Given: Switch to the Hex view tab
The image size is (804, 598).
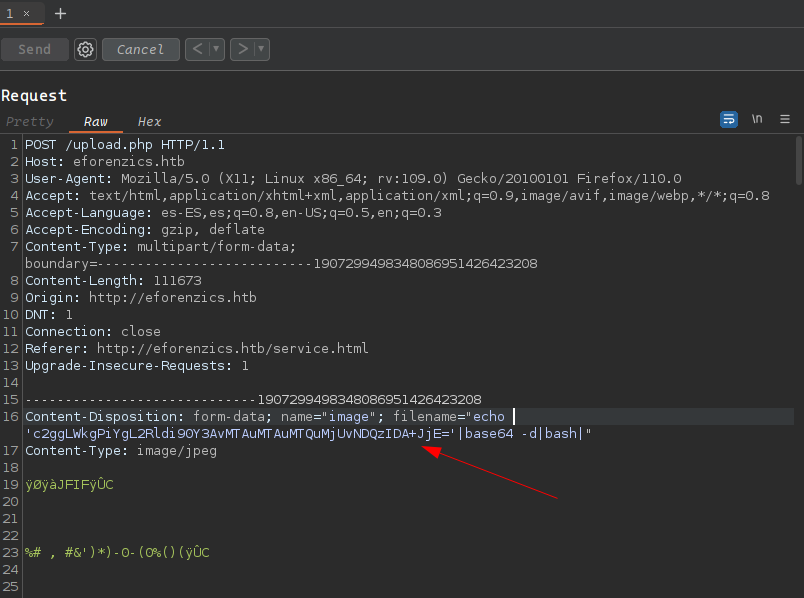Looking at the screenshot, I should (x=149, y=122).
